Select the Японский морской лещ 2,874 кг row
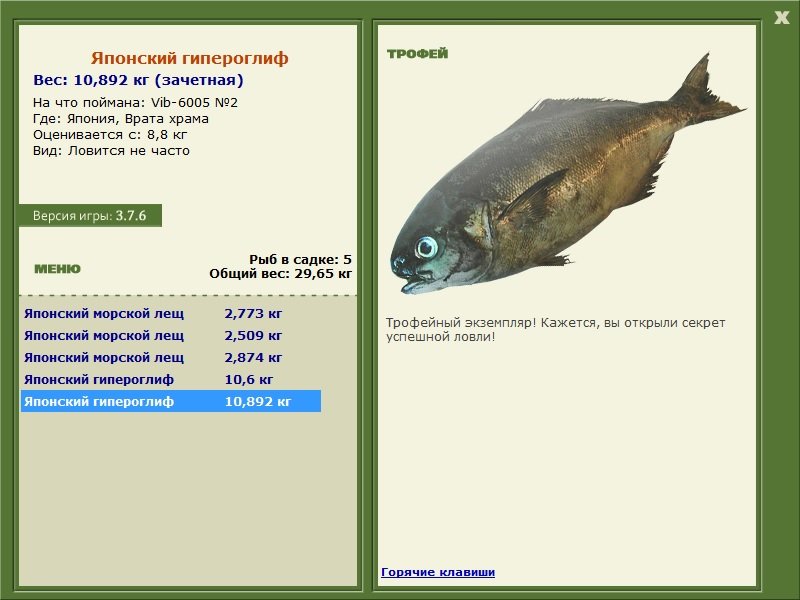 click(x=171, y=357)
